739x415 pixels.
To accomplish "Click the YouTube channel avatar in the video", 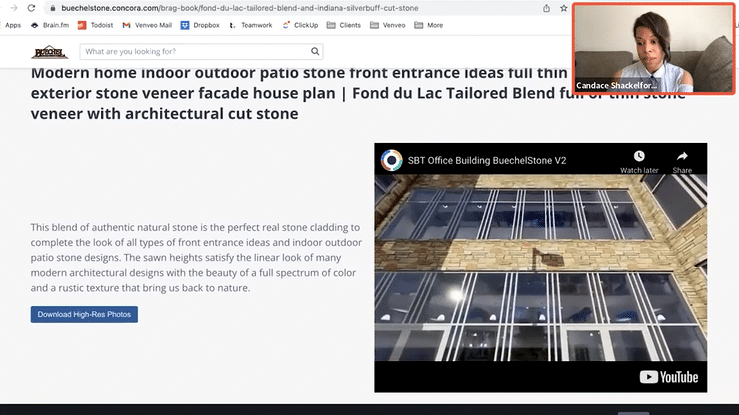I will point(392,160).
